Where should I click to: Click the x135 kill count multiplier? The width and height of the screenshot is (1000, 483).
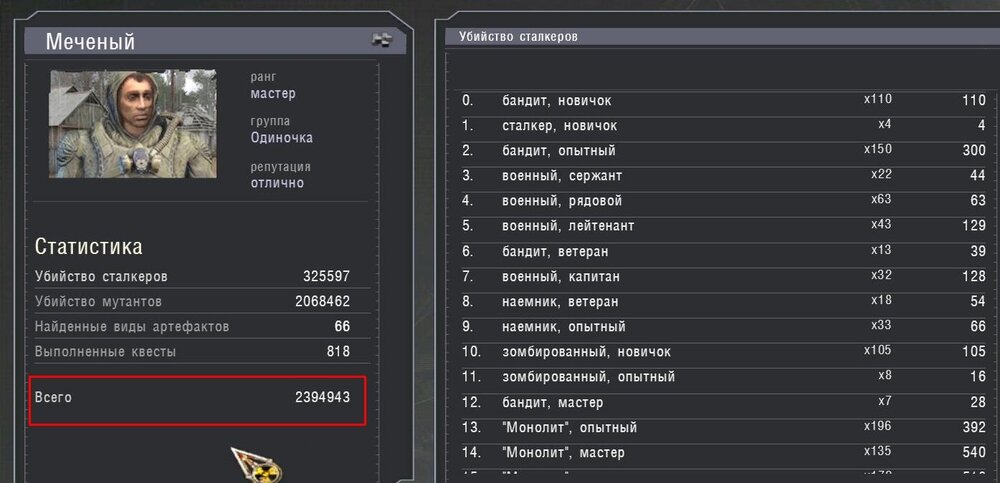tap(878, 451)
